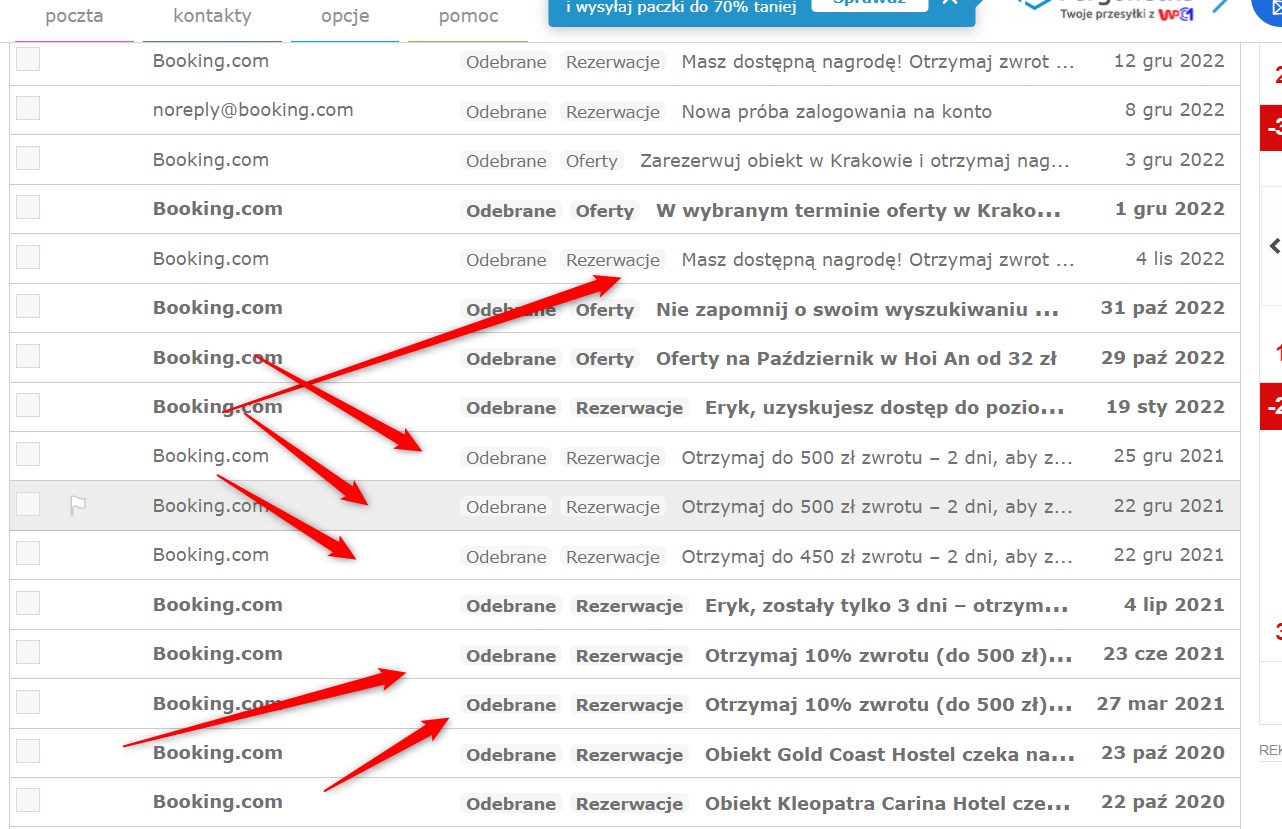The image size is (1282, 829).
Task: Switch to the kontakty tab
Action: click(x=212, y=16)
